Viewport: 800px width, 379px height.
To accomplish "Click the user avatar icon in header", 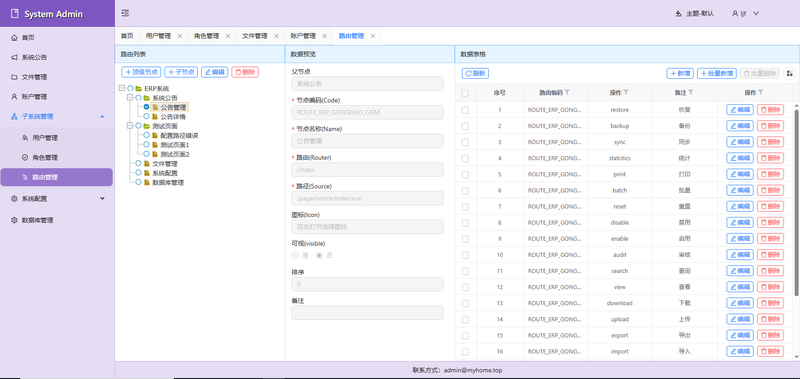I will 735,14.
